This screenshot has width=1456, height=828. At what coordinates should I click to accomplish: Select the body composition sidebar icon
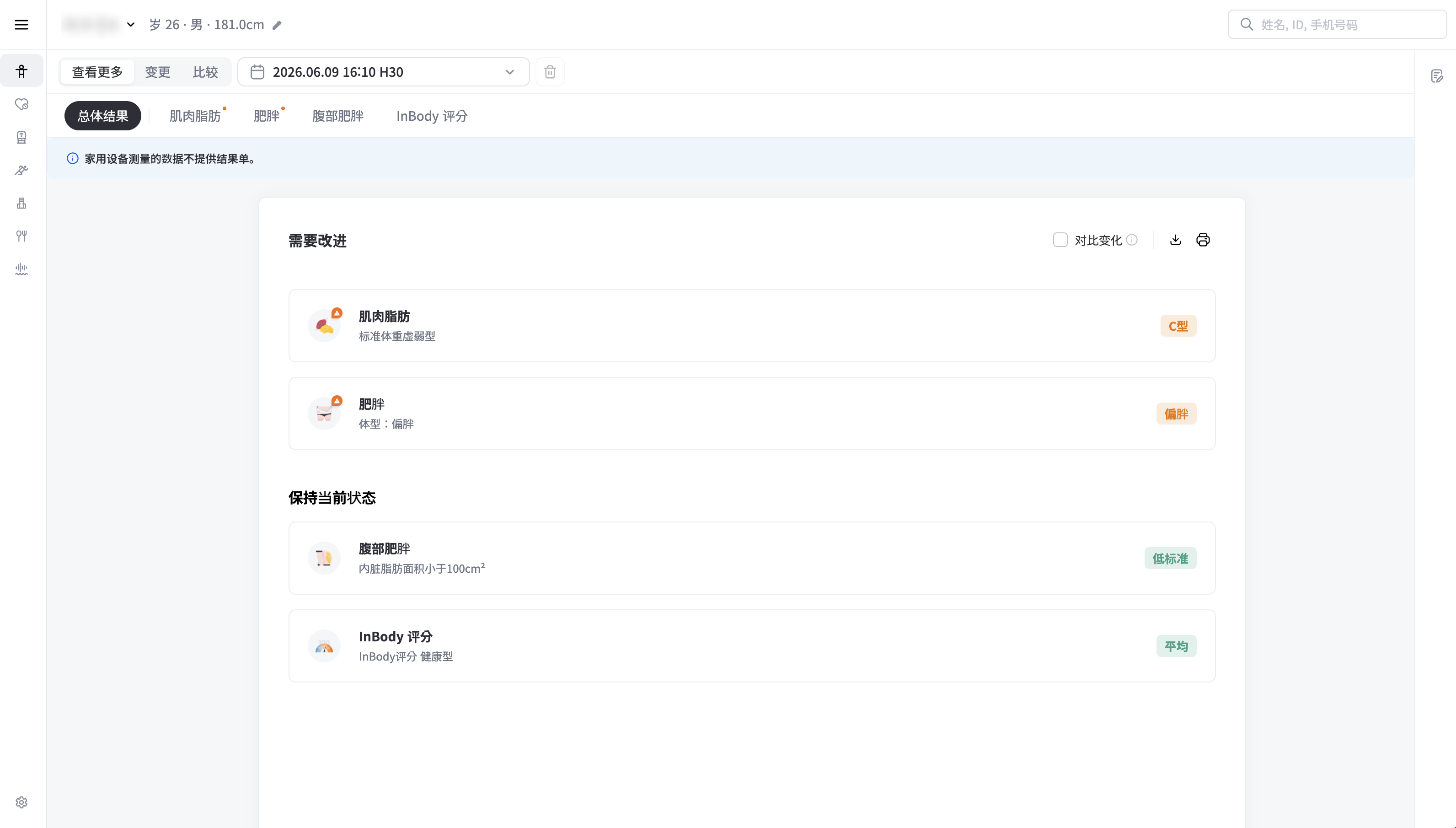click(x=21, y=71)
